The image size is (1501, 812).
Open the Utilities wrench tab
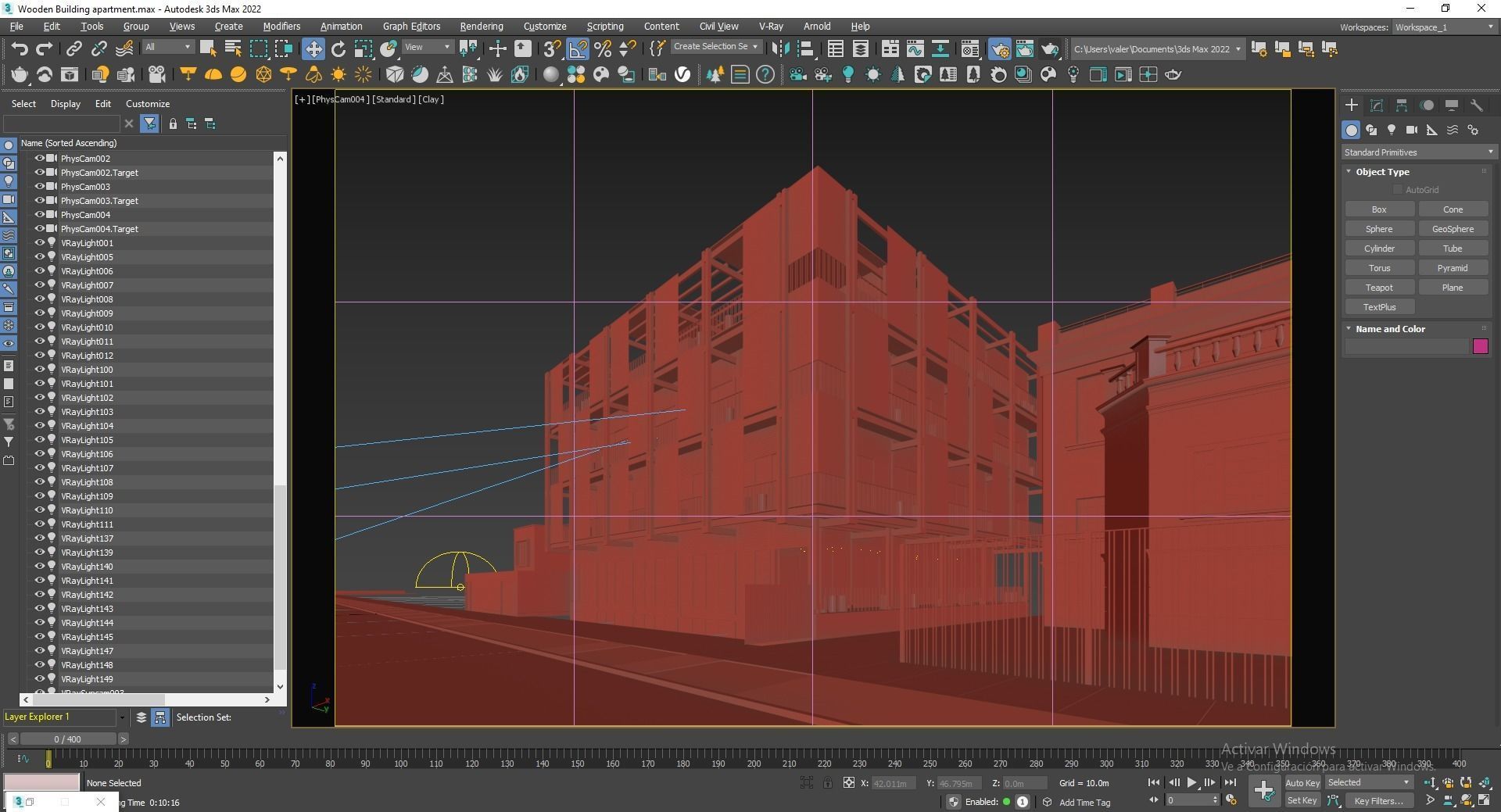[1477, 105]
